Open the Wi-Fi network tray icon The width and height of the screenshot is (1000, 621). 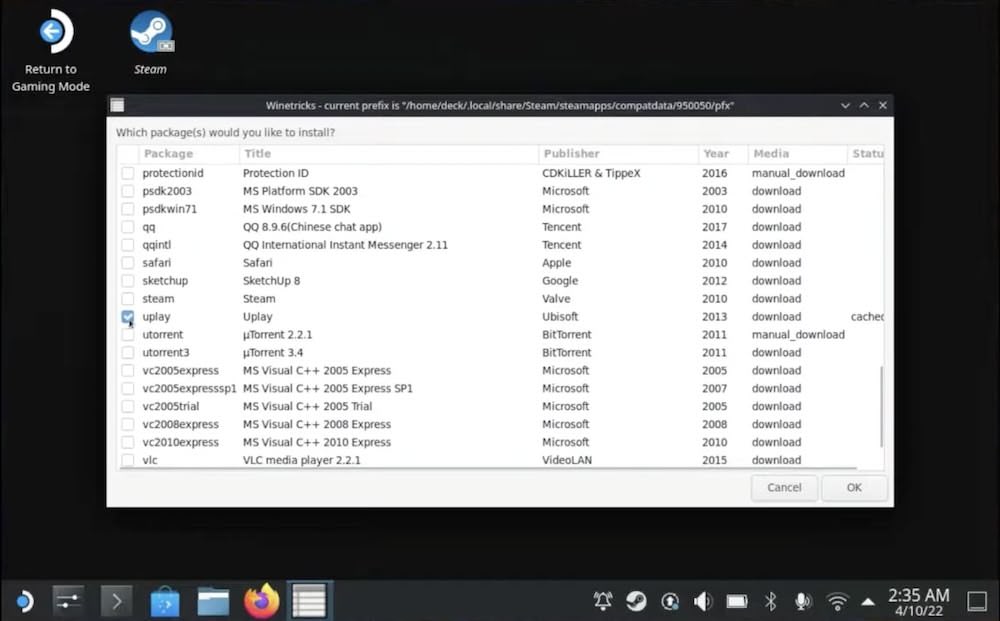pyautogui.click(x=837, y=601)
